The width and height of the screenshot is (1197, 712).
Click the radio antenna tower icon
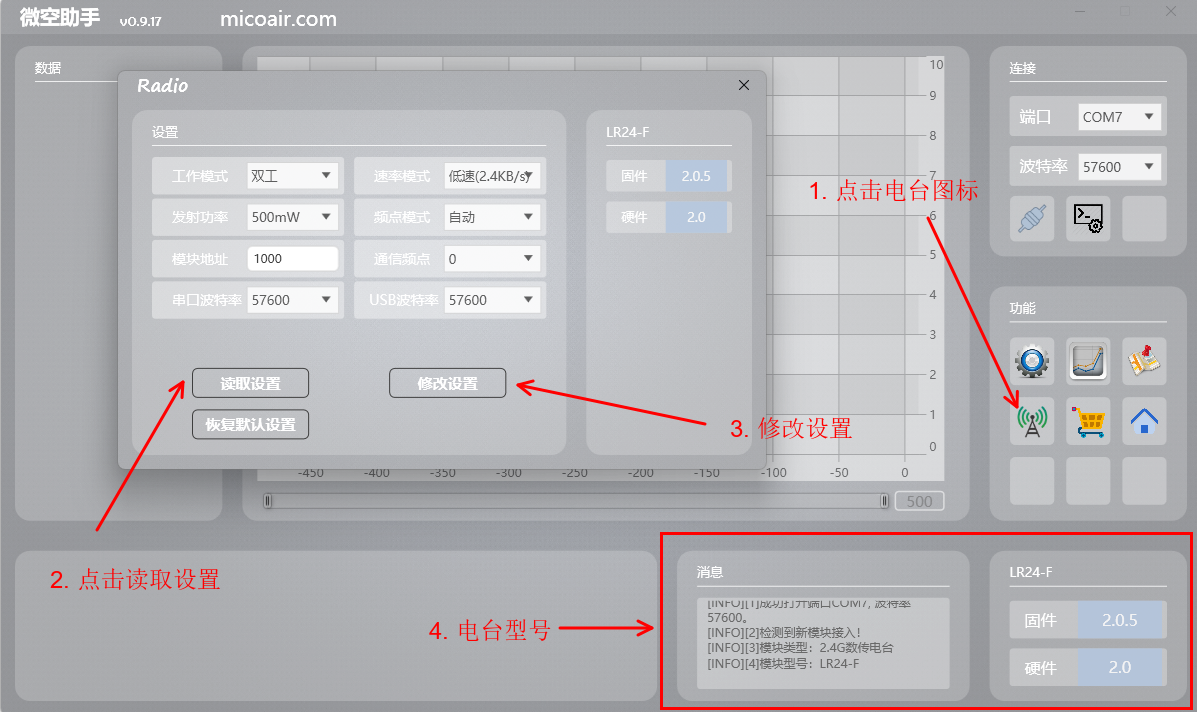1032,420
